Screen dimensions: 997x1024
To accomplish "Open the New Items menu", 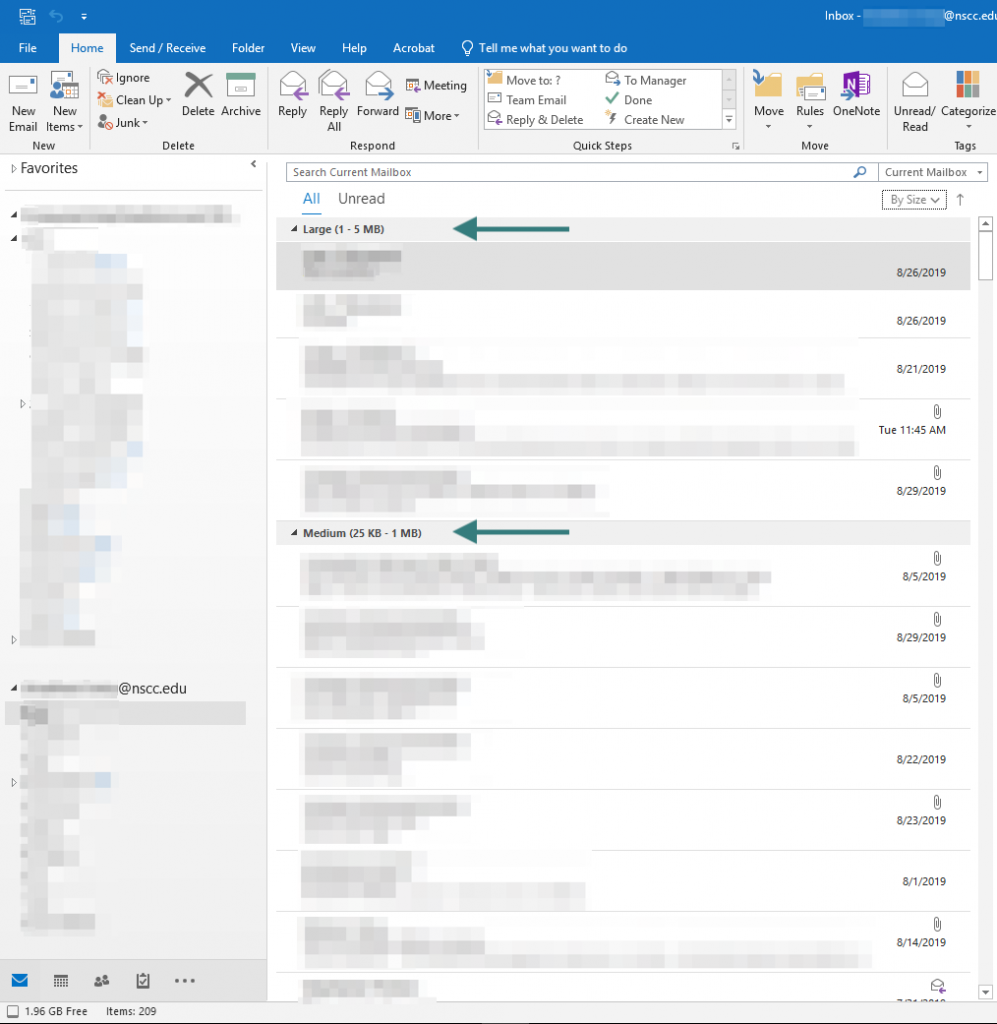I will pos(65,102).
